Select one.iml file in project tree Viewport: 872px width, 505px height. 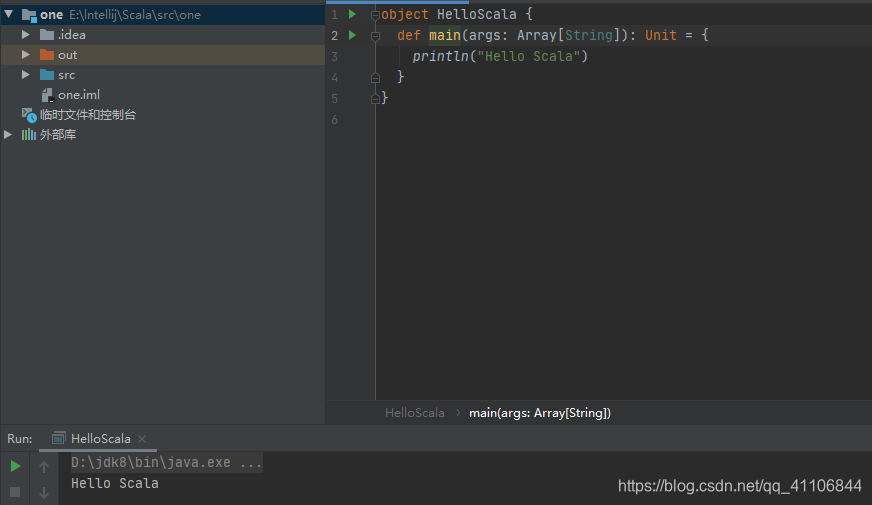coord(79,95)
